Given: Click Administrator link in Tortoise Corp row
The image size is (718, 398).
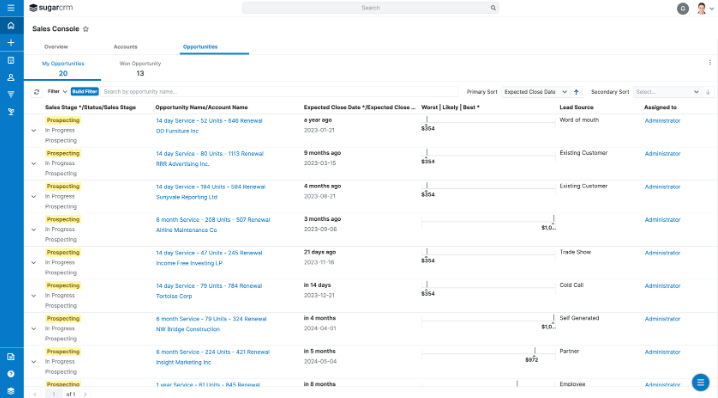Looking at the screenshot, I should click(663, 286).
